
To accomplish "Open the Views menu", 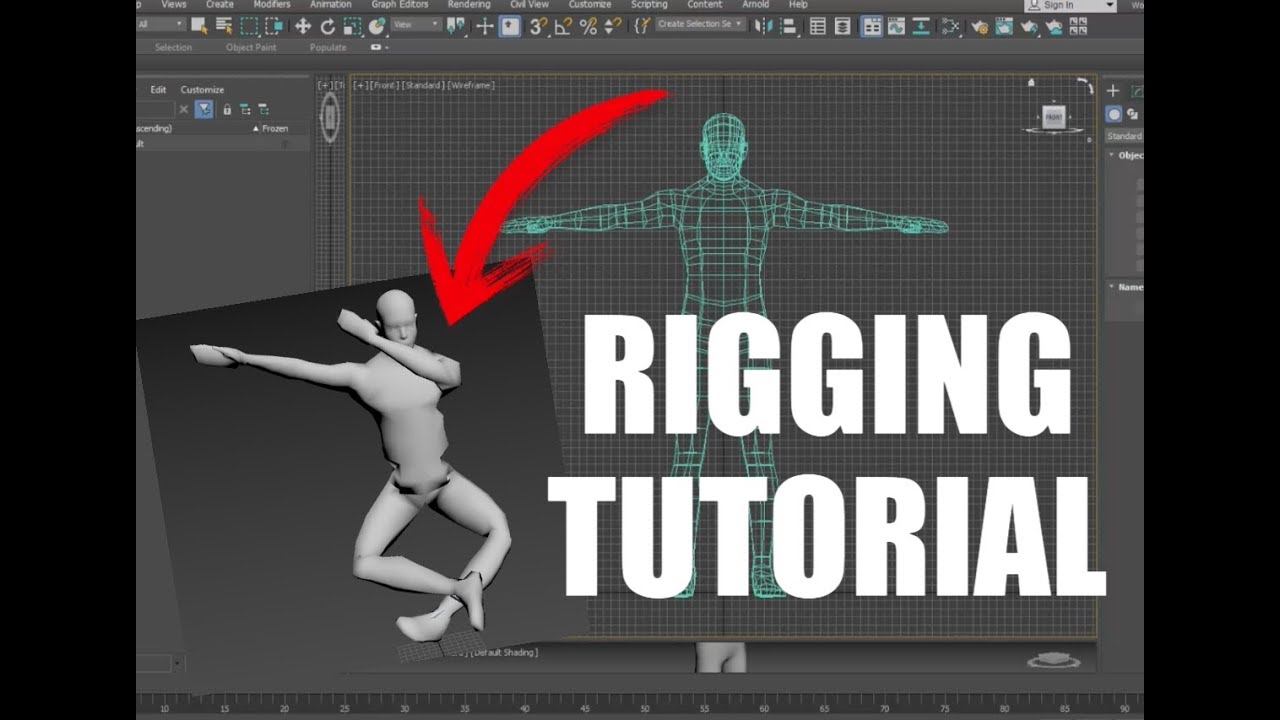I will (174, 5).
